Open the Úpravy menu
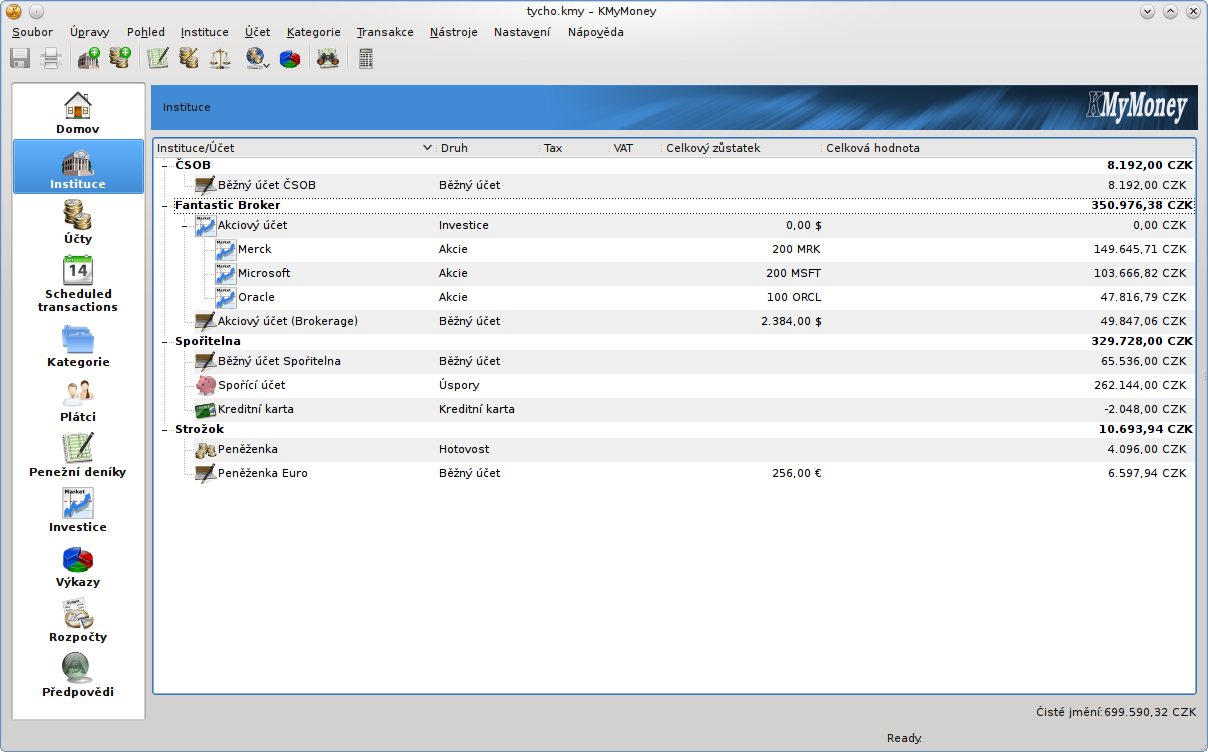1208x752 pixels. (90, 32)
